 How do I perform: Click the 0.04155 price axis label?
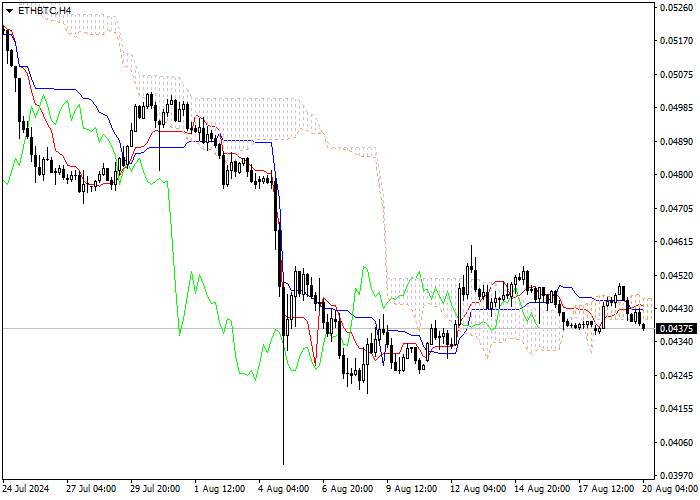tap(676, 409)
